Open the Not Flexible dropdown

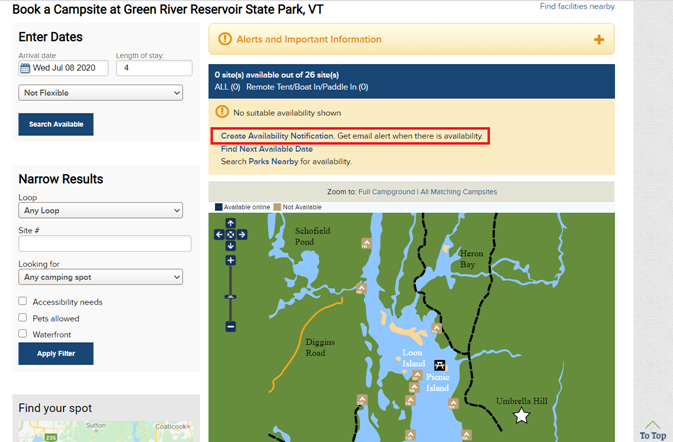point(100,93)
